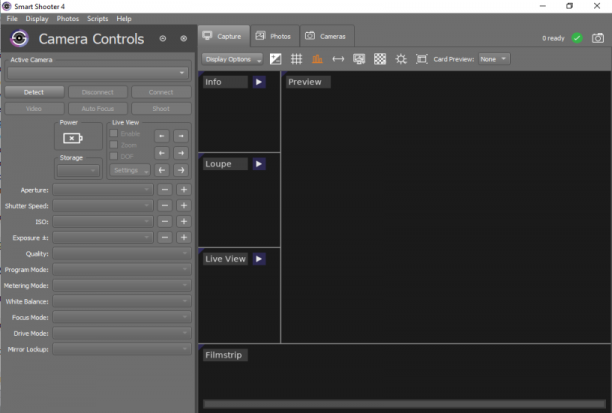Toggle the orange histogram icon
612x413 pixels.
317,59
